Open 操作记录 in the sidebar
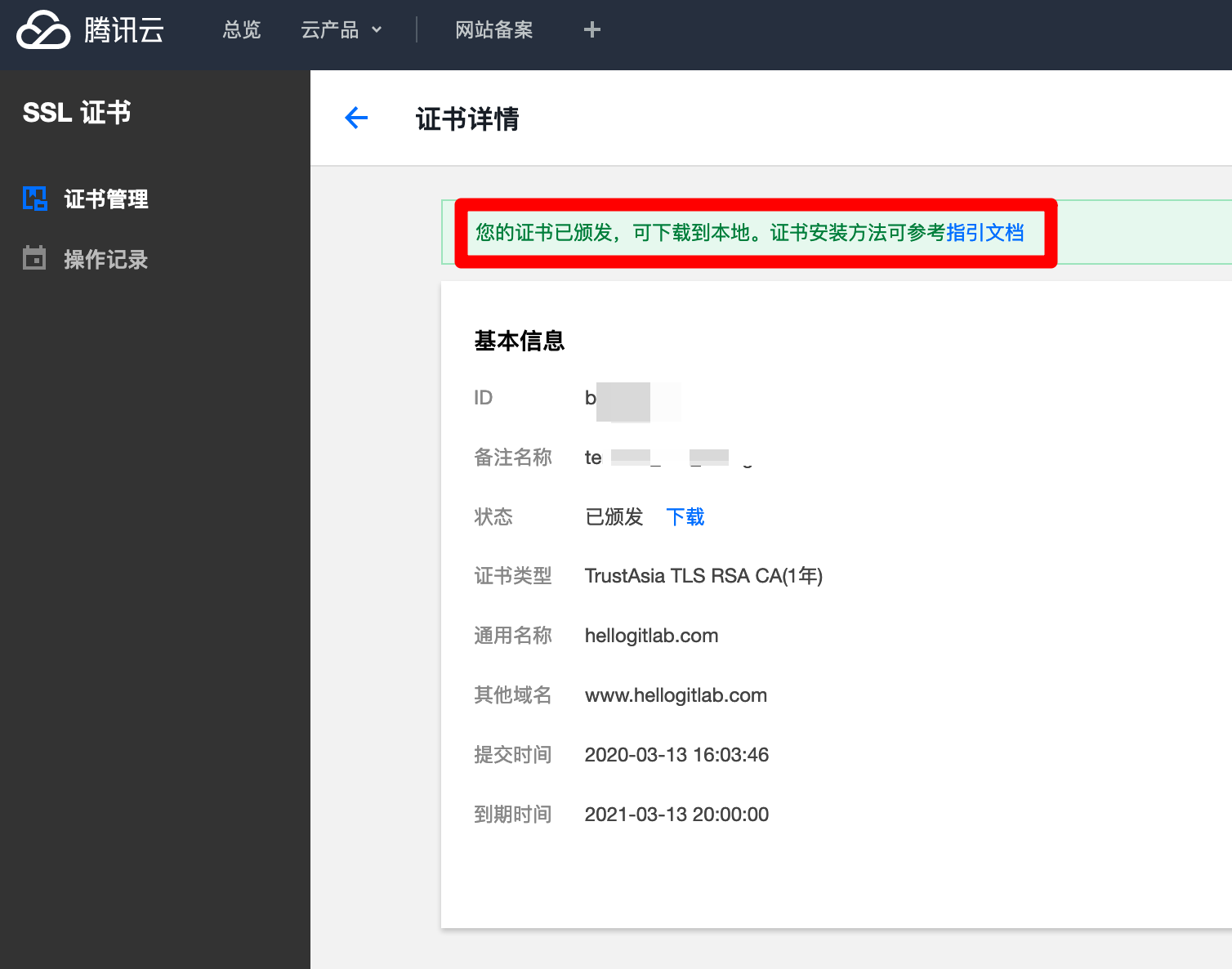The image size is (1232, 969). [x=106, y=259]
